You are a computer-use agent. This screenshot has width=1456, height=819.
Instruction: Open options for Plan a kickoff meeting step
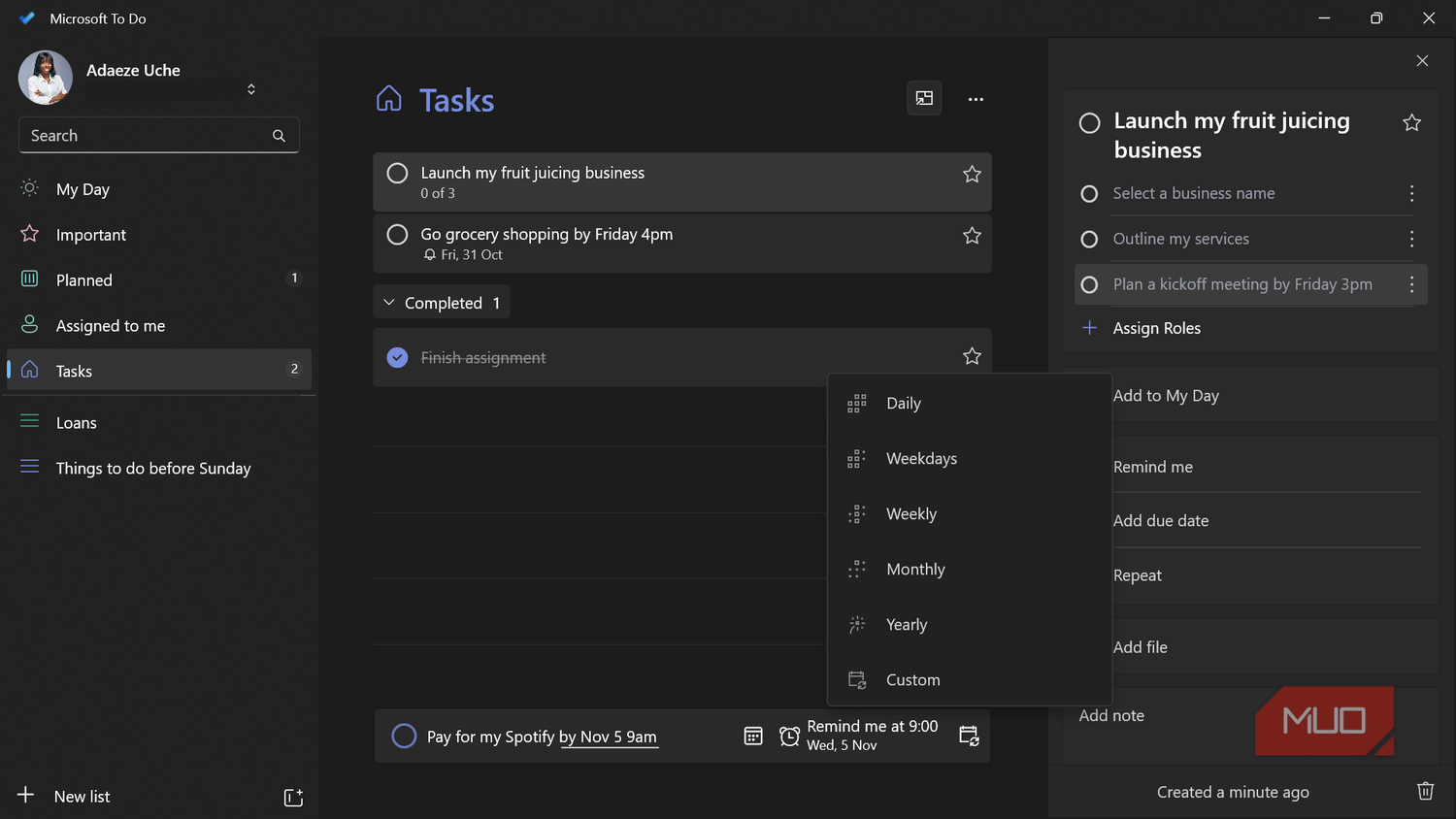[x=1411, y=284]
